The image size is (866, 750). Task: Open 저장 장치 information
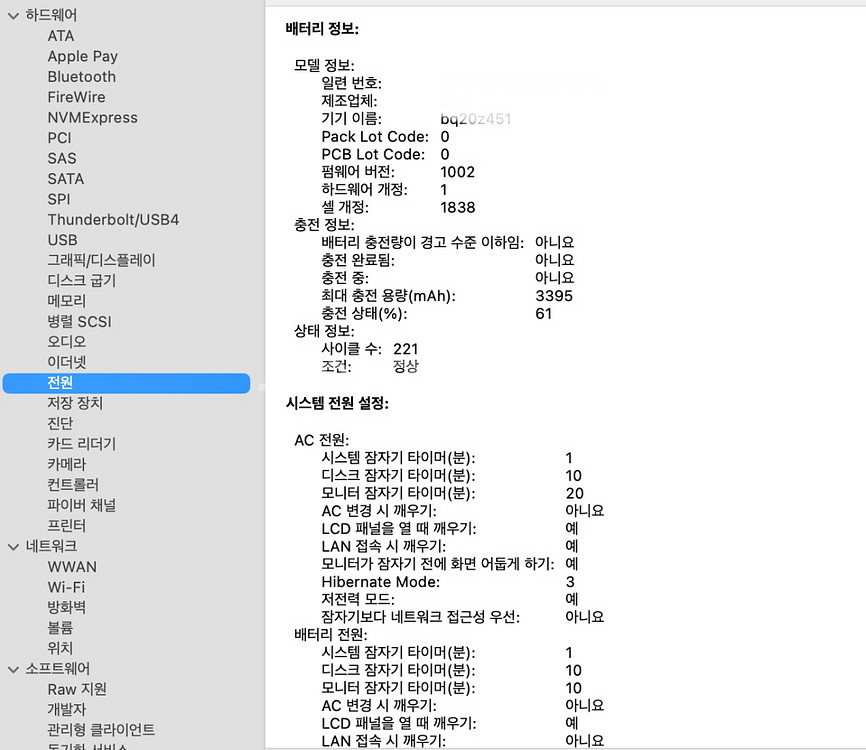point(75,403)
